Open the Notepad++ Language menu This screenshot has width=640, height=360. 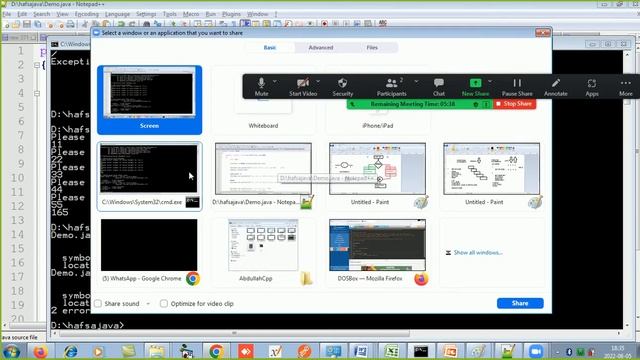tap(117, 14)
